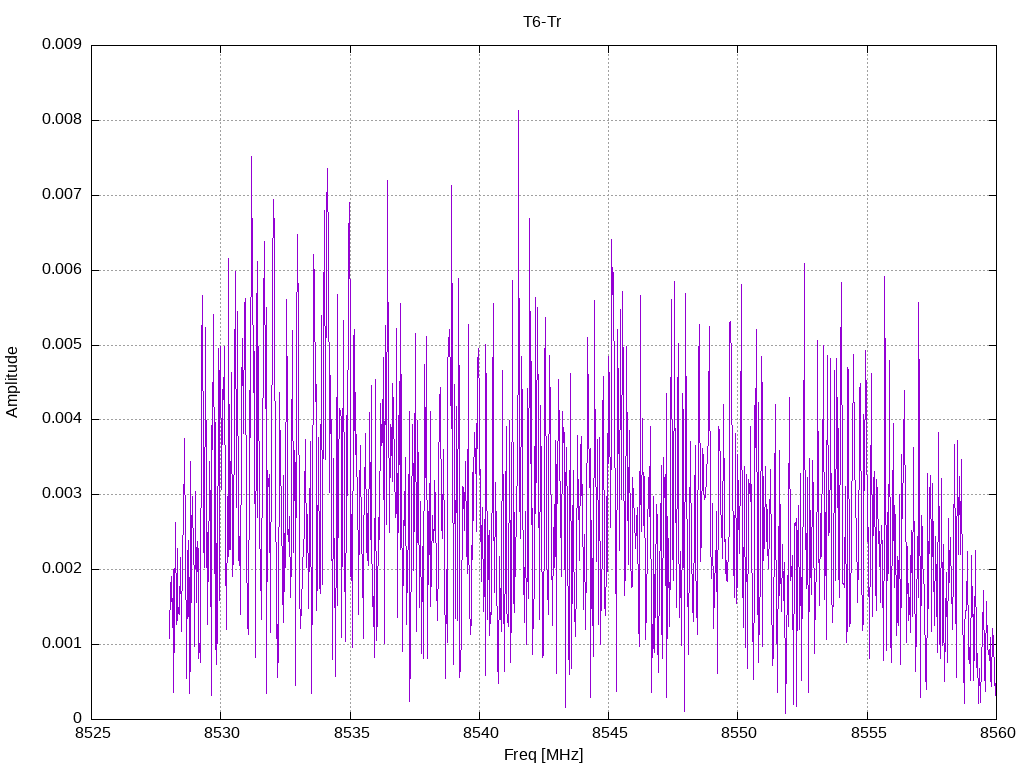The image size is (1024, 768).
Task: Click the 0.007 y-axis tick label
Action: [62, 195]
